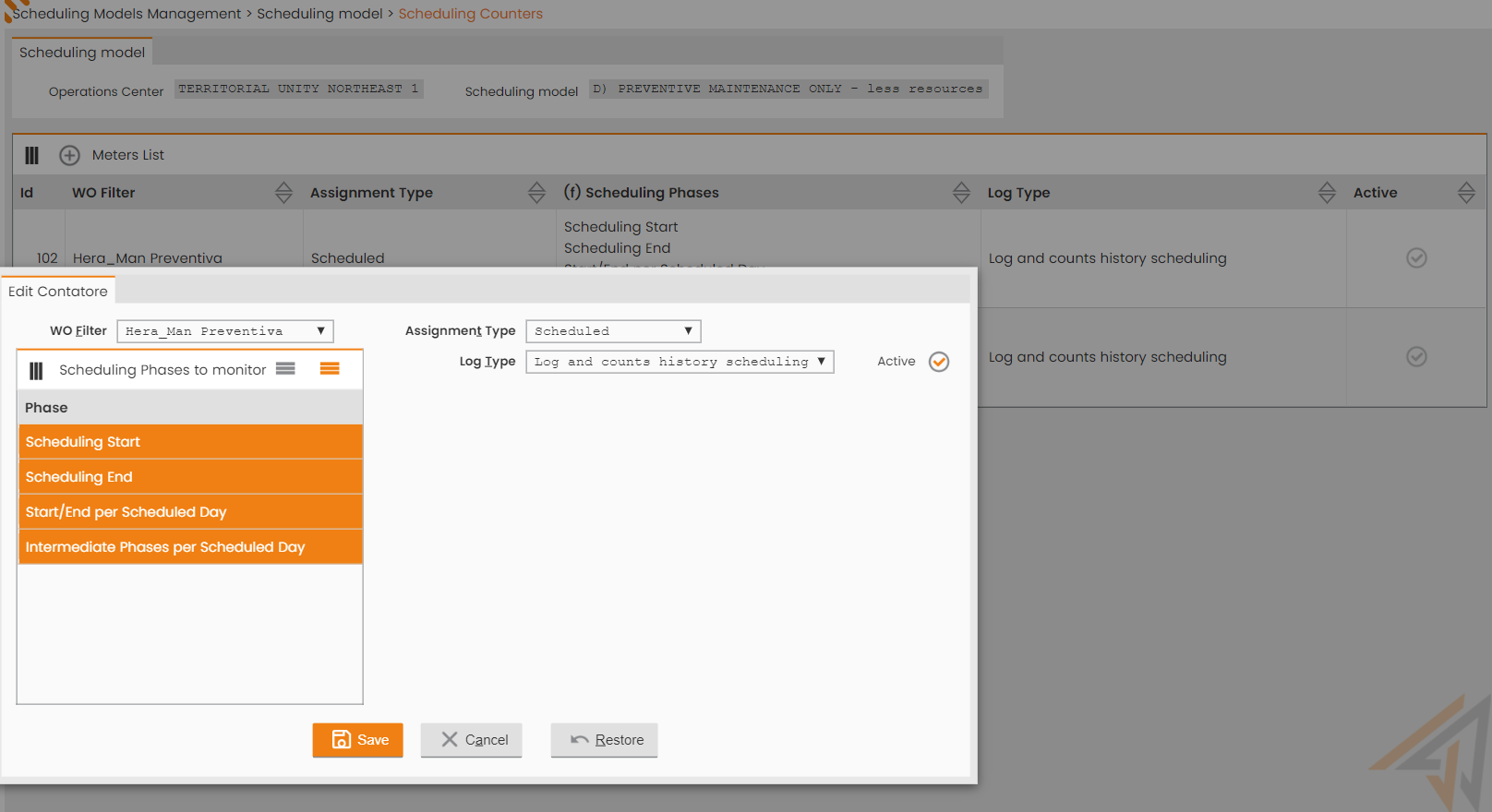Click column selector icon beside Meters List
The width and height of the screenshot is (1492, 812).
tap(32, 155)
